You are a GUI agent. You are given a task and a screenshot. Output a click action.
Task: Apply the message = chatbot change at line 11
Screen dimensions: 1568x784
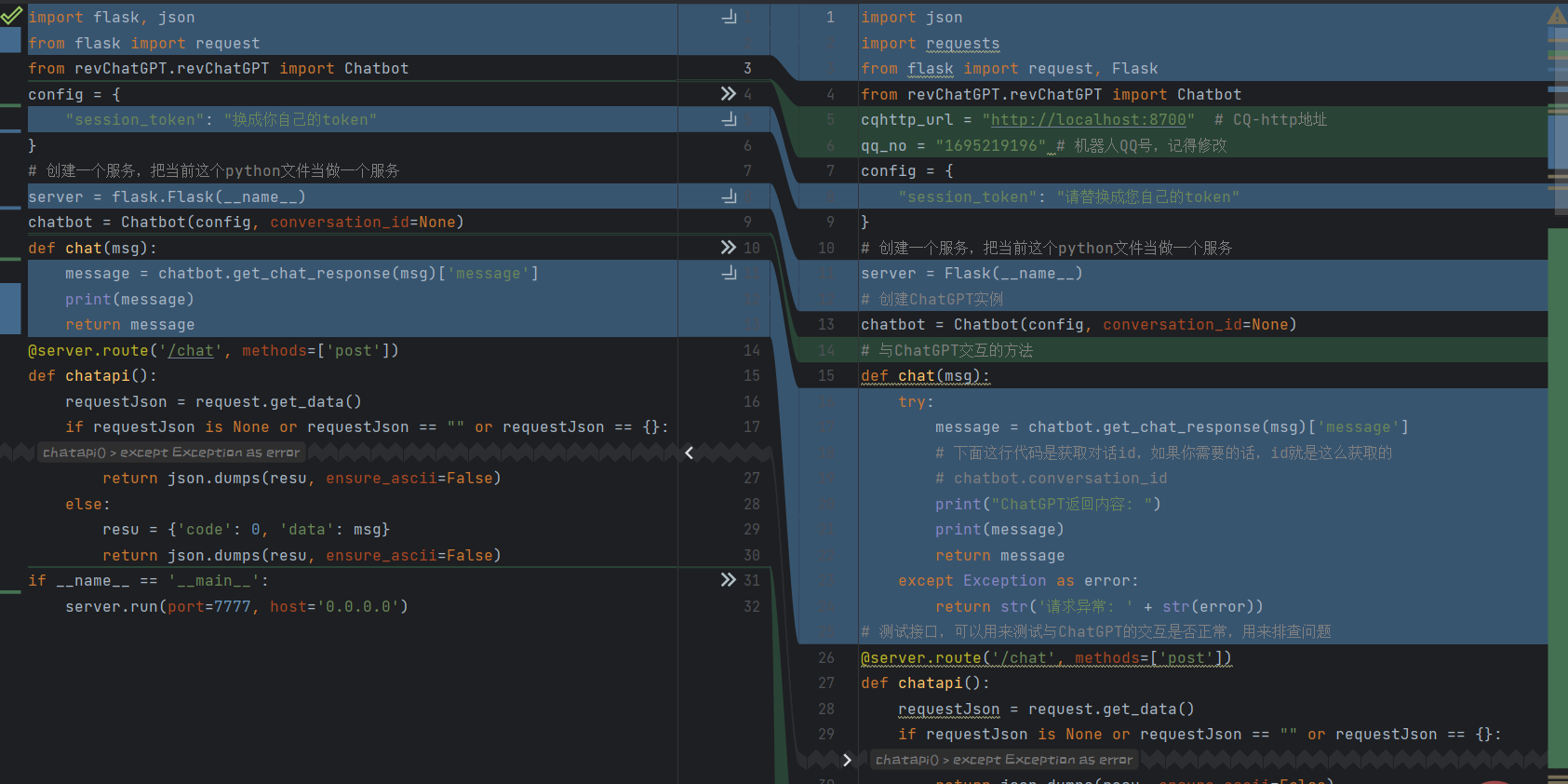(x=730, y=273)
